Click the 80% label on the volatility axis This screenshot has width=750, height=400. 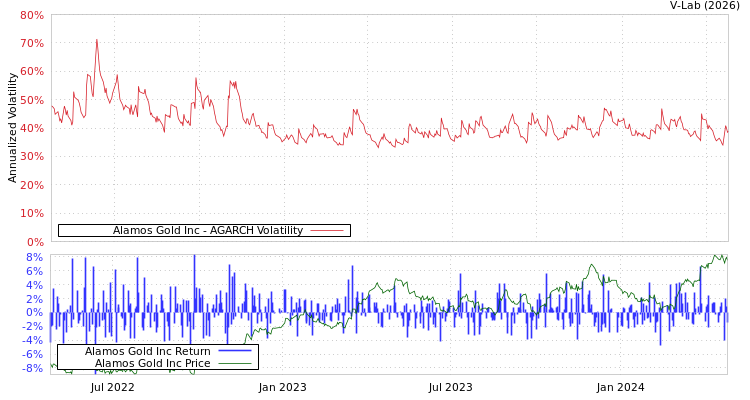[x=32, y=16]
